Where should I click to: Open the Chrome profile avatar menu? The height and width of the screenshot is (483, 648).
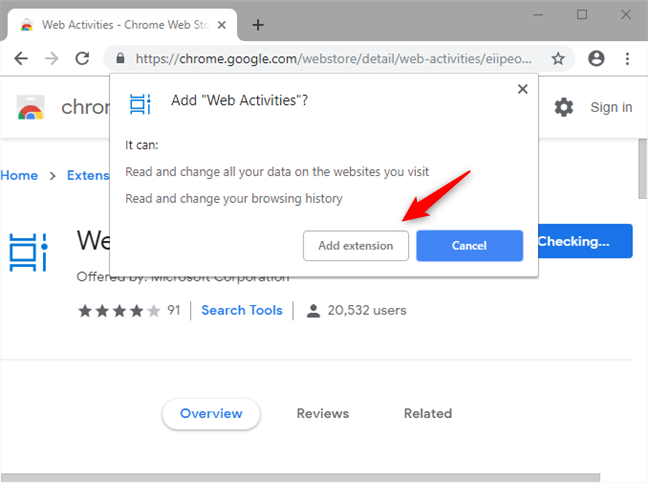point(596,59)
